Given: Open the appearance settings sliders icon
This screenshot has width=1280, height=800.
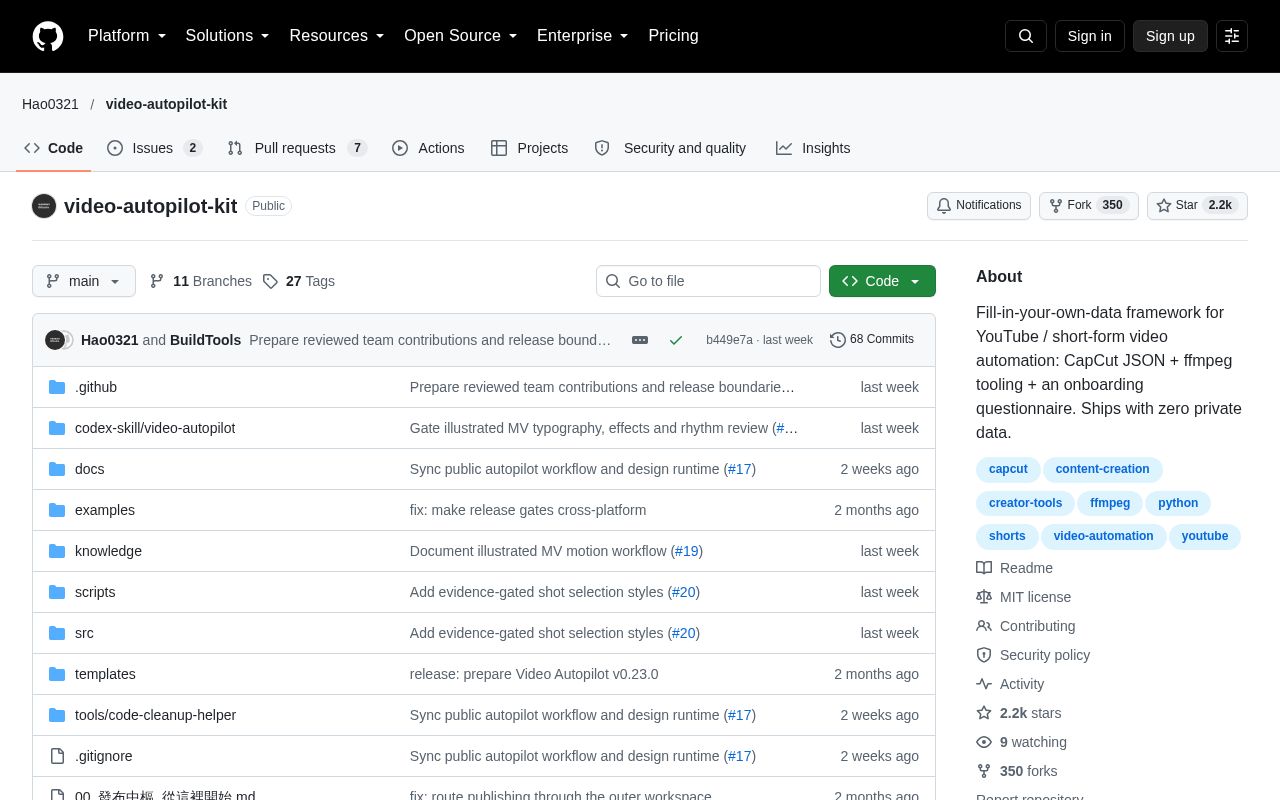Looking at the screenshot, I should (1232, 36).
